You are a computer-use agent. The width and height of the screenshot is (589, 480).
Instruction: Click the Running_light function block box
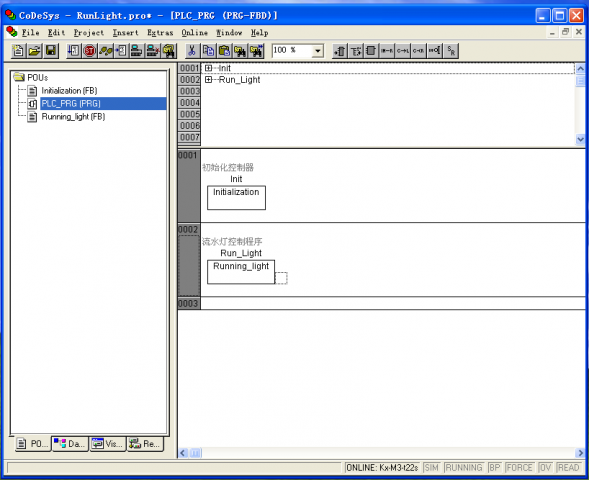tap(241, 272)
